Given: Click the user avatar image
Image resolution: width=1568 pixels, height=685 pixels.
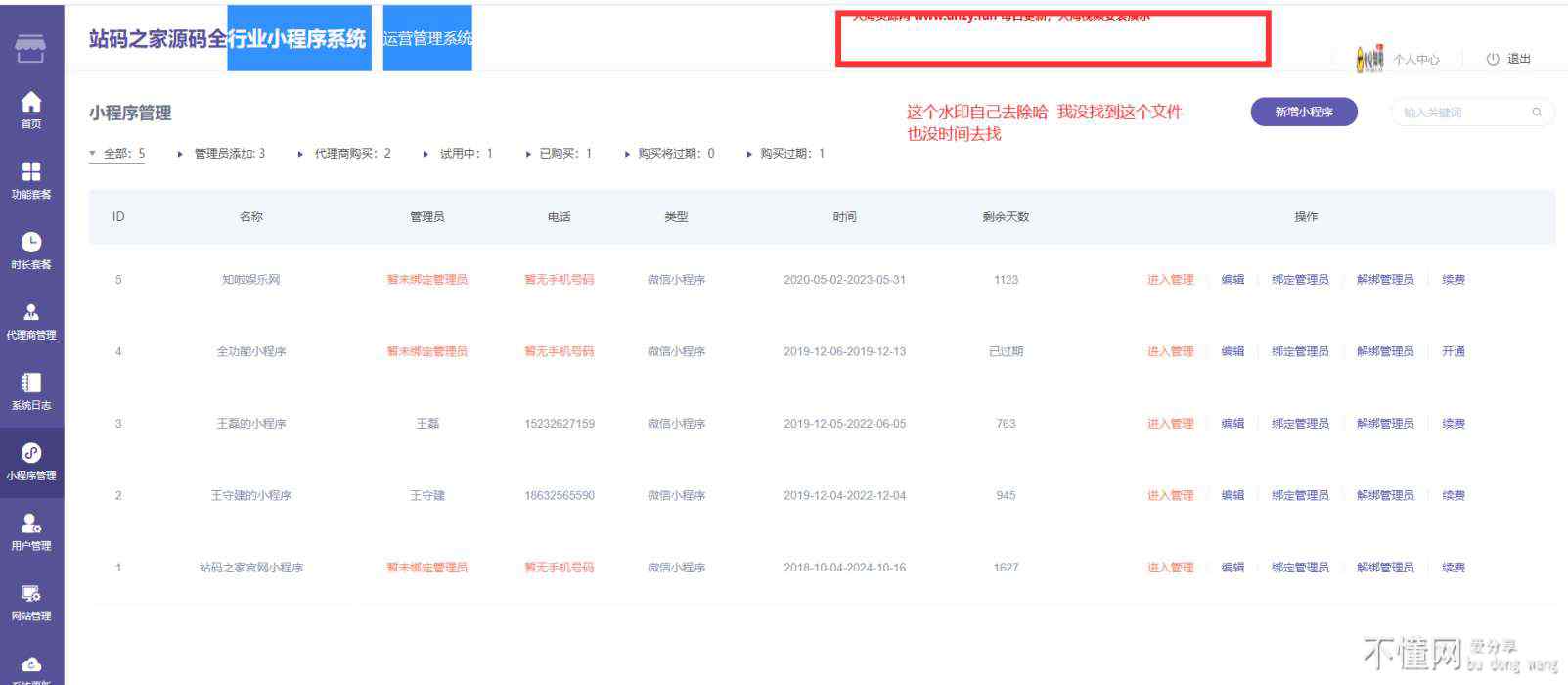Looking at the screenshot, I should click(1369, 59).
